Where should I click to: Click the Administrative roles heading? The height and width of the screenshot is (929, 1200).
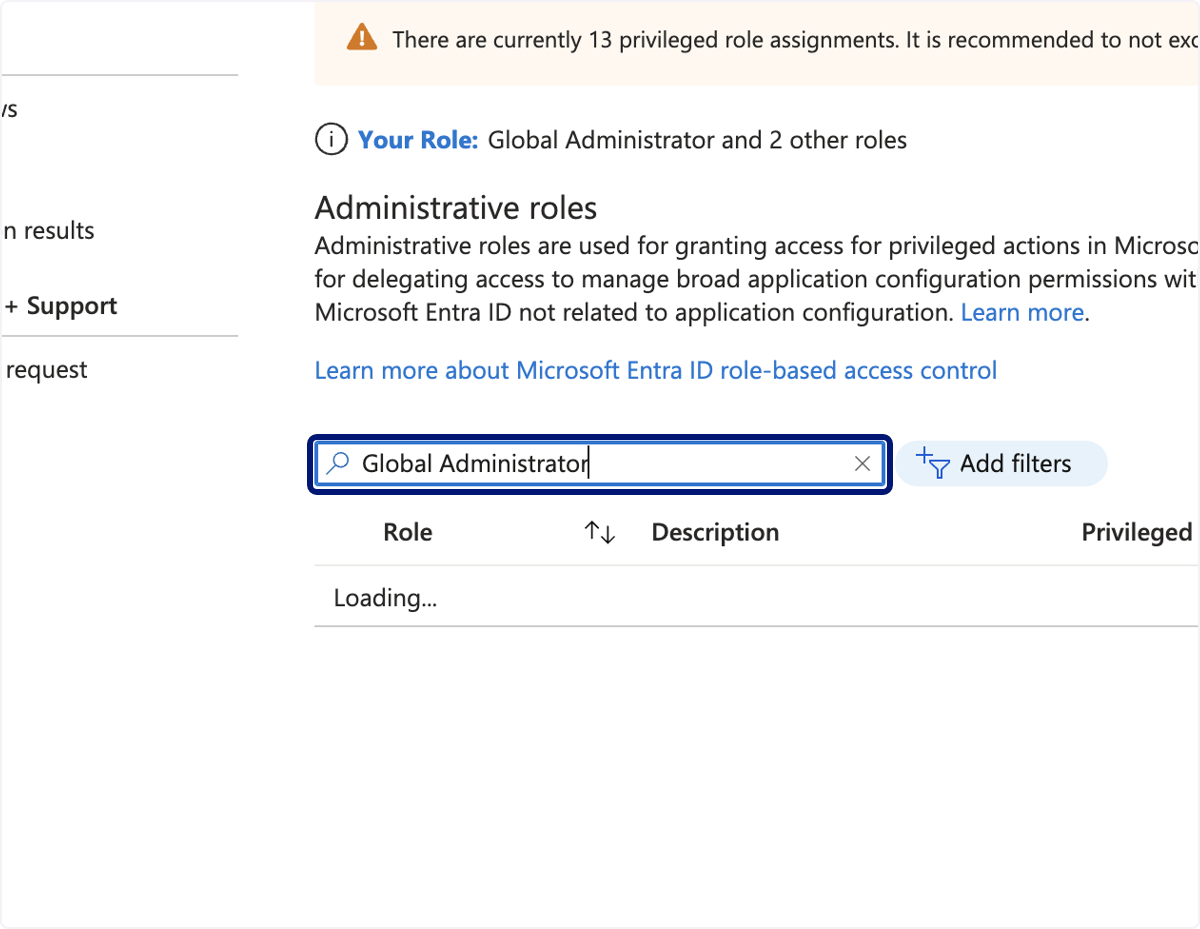[456, 208]
